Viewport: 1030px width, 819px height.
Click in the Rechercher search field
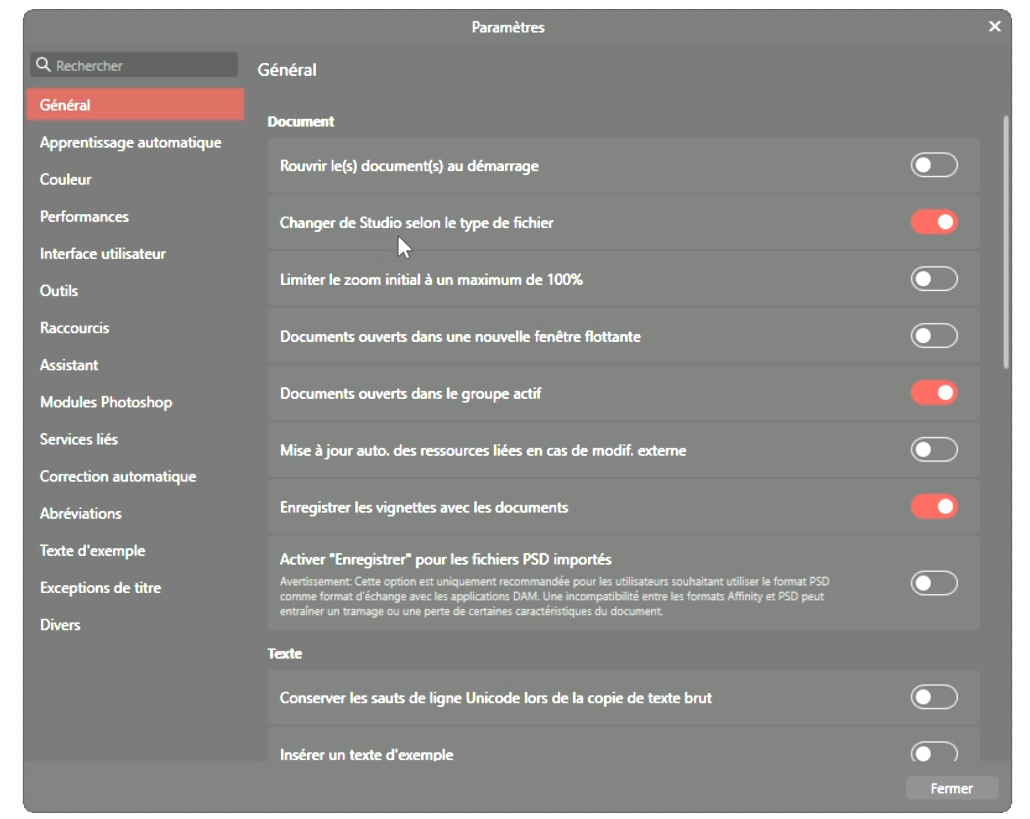click(x=140, y=66)
